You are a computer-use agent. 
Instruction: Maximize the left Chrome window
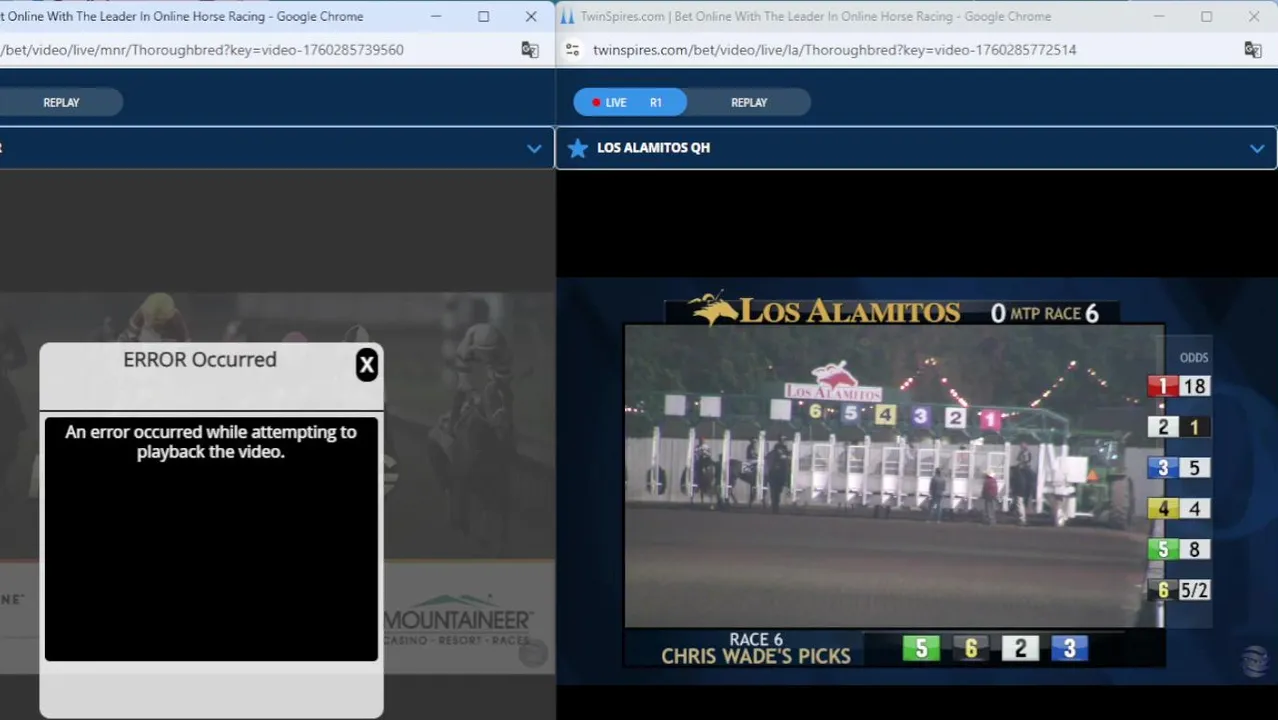tap(483, 16)
